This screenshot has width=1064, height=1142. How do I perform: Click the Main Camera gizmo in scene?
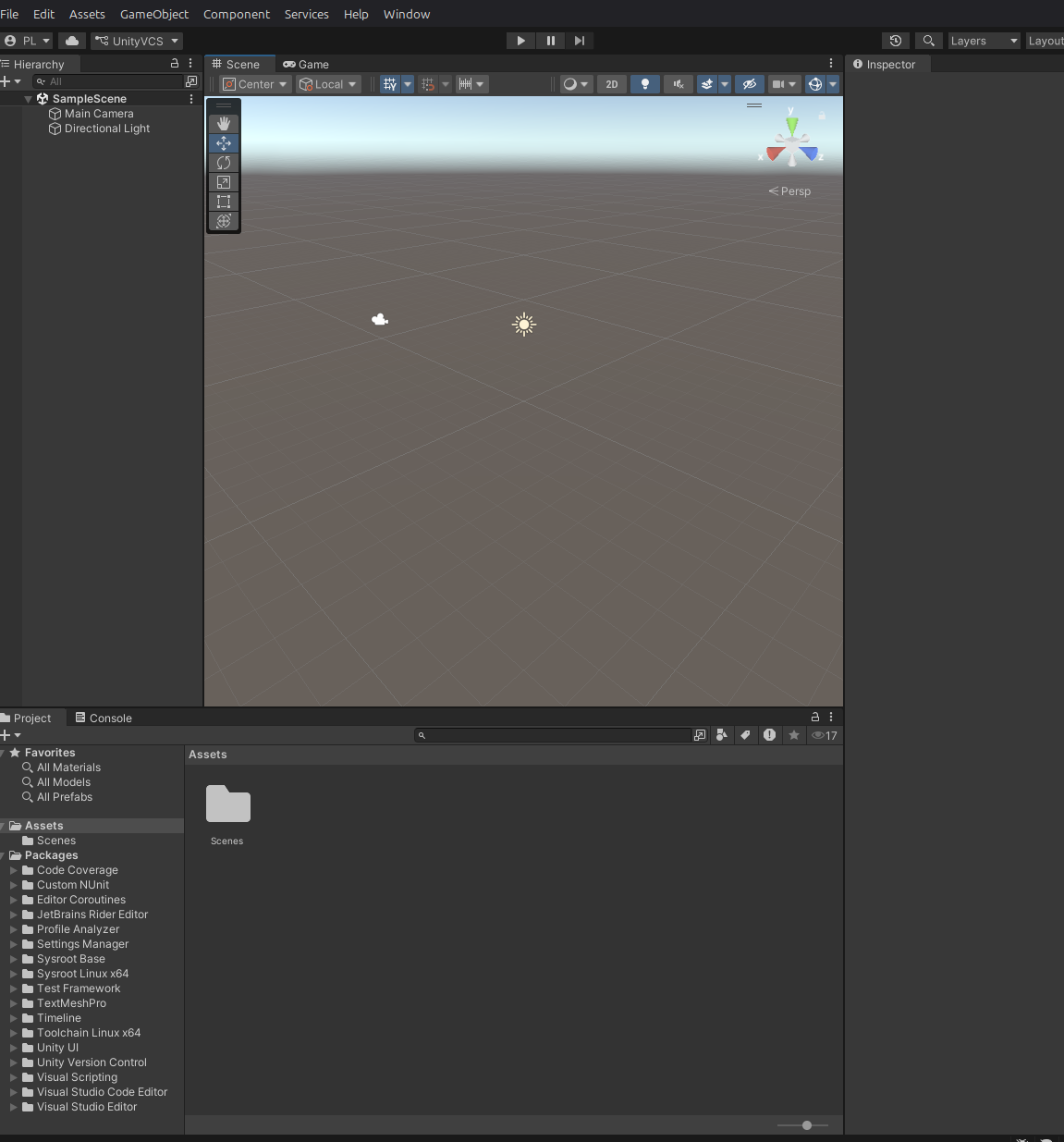(380, 320)
